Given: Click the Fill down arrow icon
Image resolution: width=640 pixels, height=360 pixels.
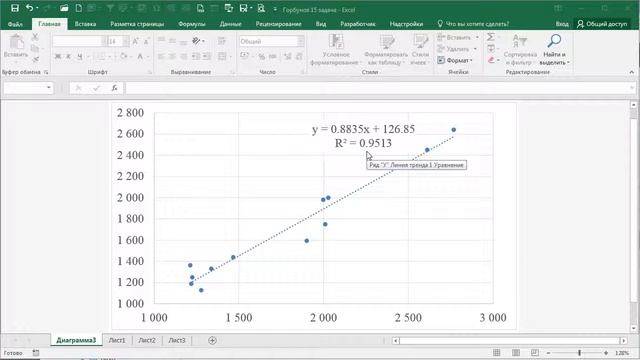Looking at the screenshot, I should click(491, 49).
